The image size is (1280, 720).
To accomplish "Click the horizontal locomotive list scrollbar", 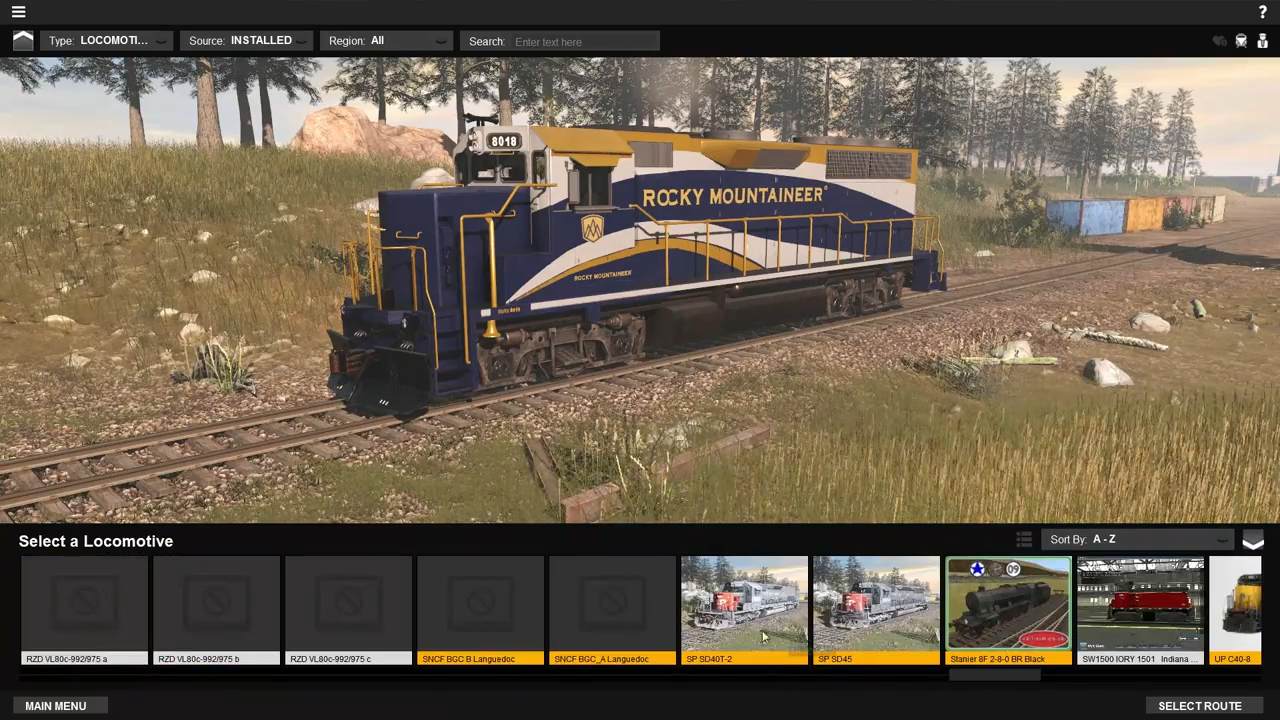I will [994, 675].
